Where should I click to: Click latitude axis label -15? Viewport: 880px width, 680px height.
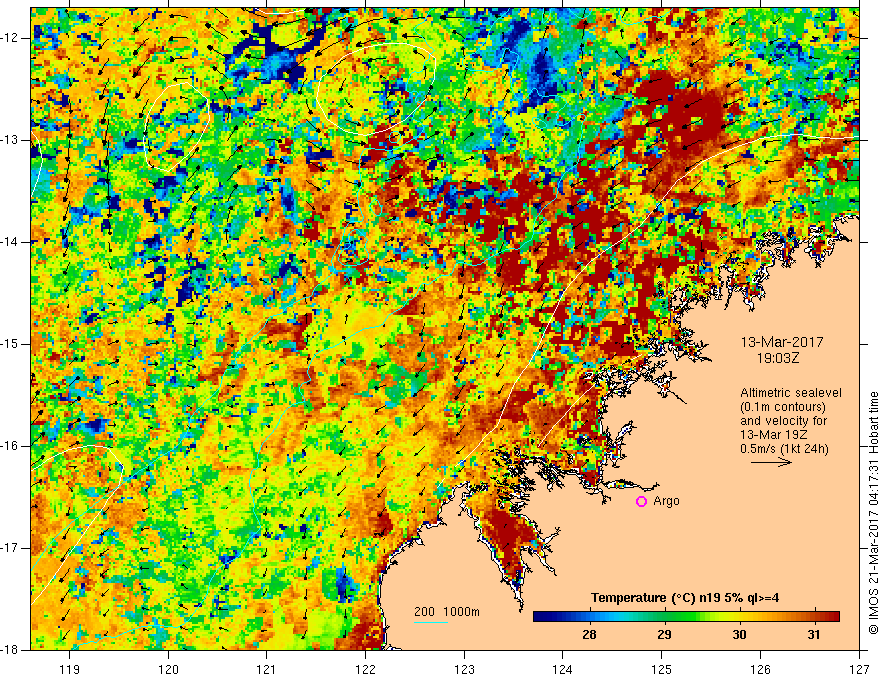pos(12,344)
